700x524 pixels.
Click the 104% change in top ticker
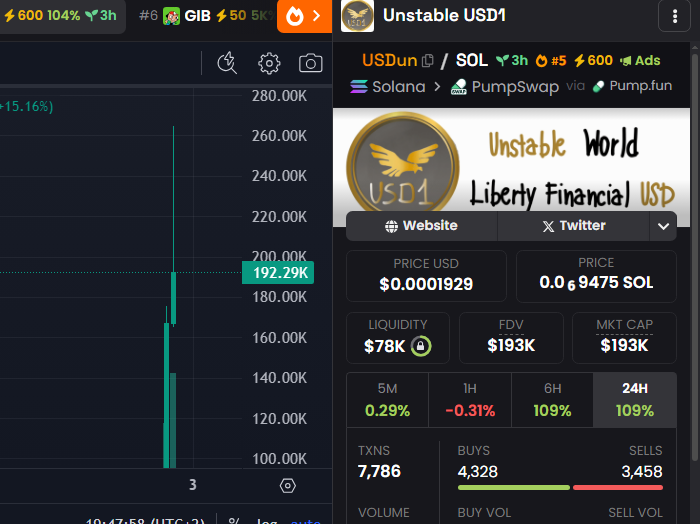point(63,16)
